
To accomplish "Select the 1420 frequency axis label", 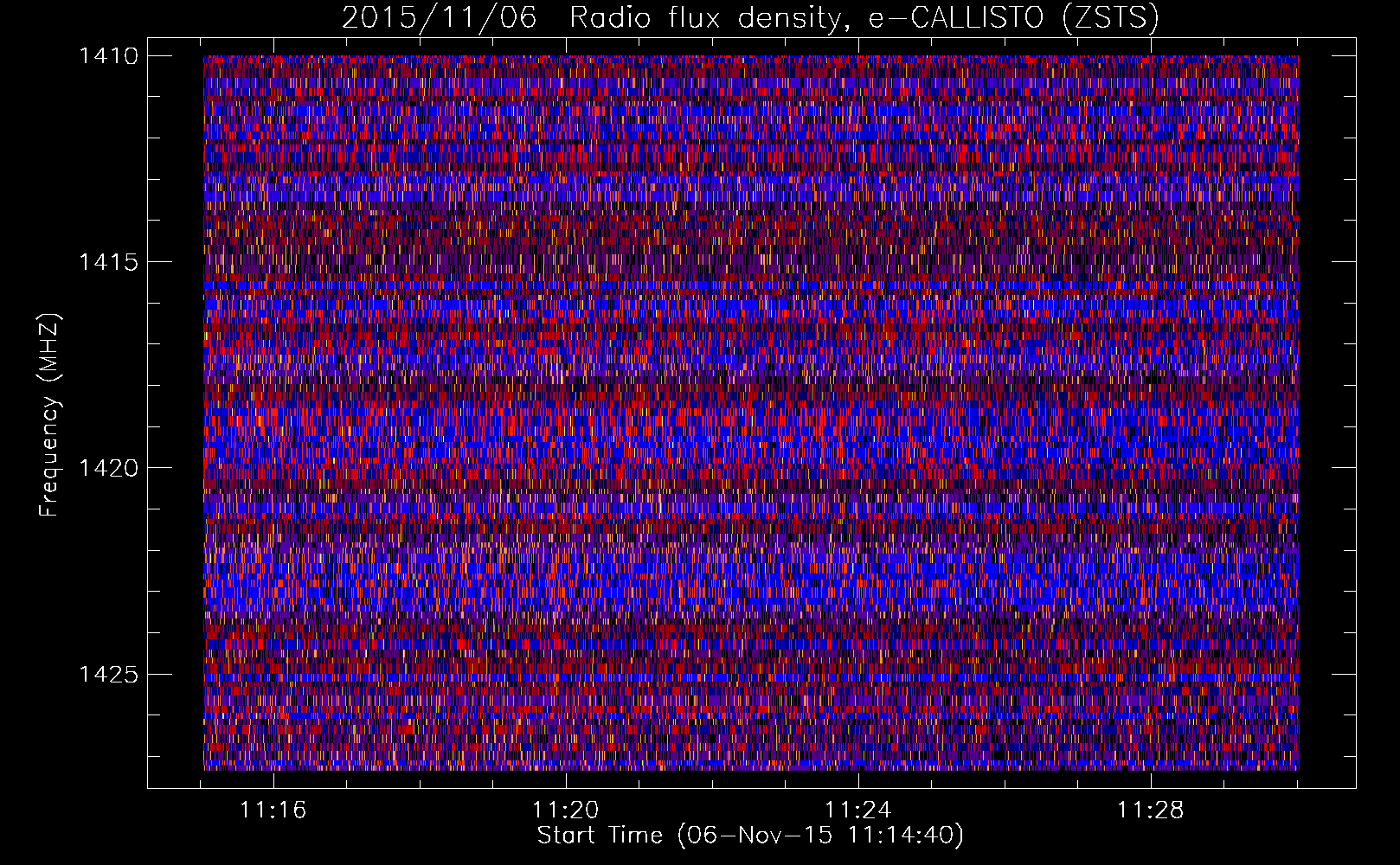I will tap(108, 468).
